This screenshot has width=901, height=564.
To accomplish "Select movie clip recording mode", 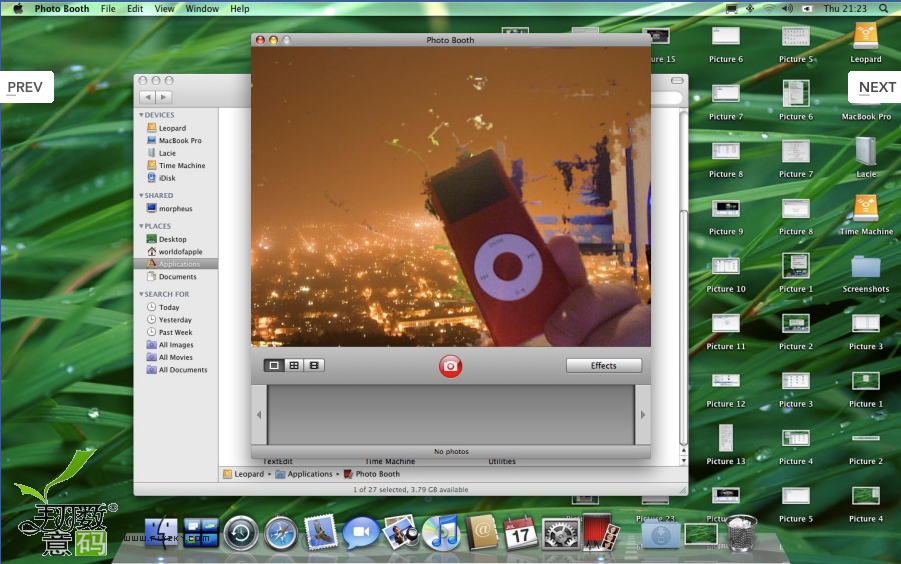I will [314, 365].
